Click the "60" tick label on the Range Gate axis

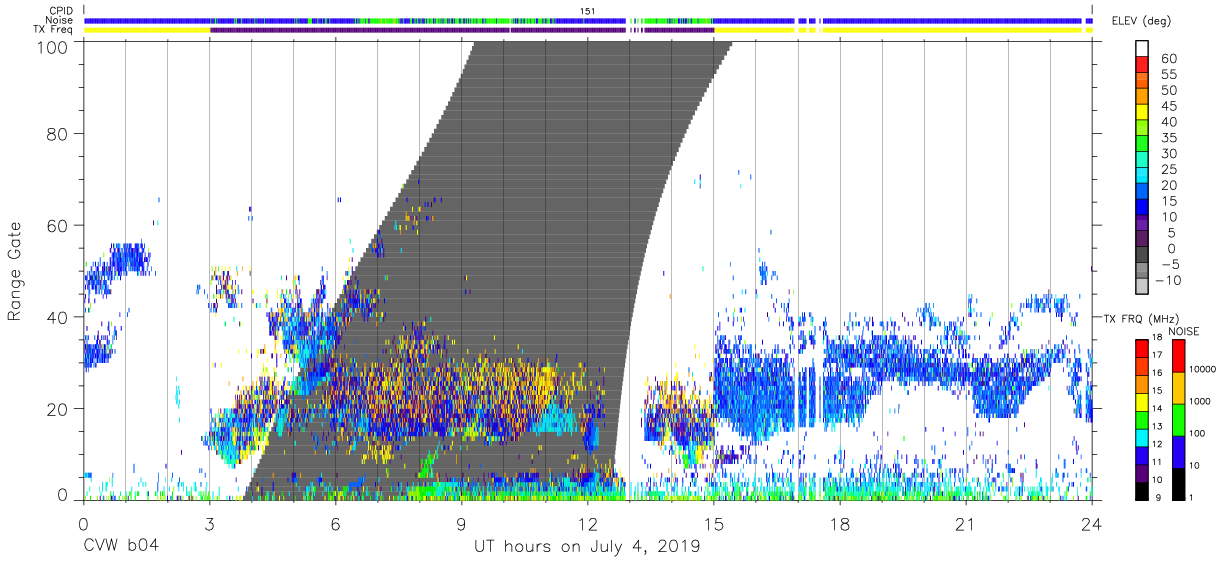pos(57,225)
